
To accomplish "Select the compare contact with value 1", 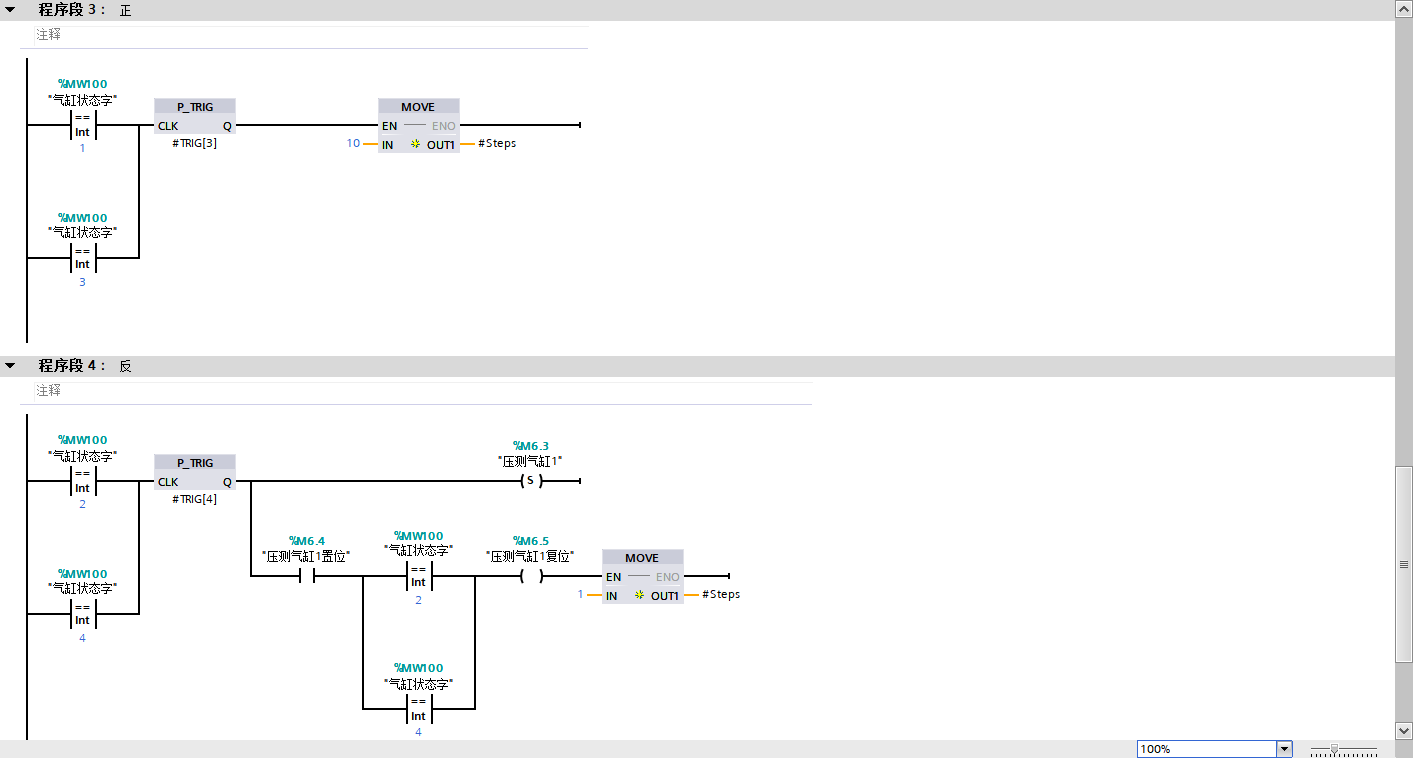I will click(x=82, y=125).
